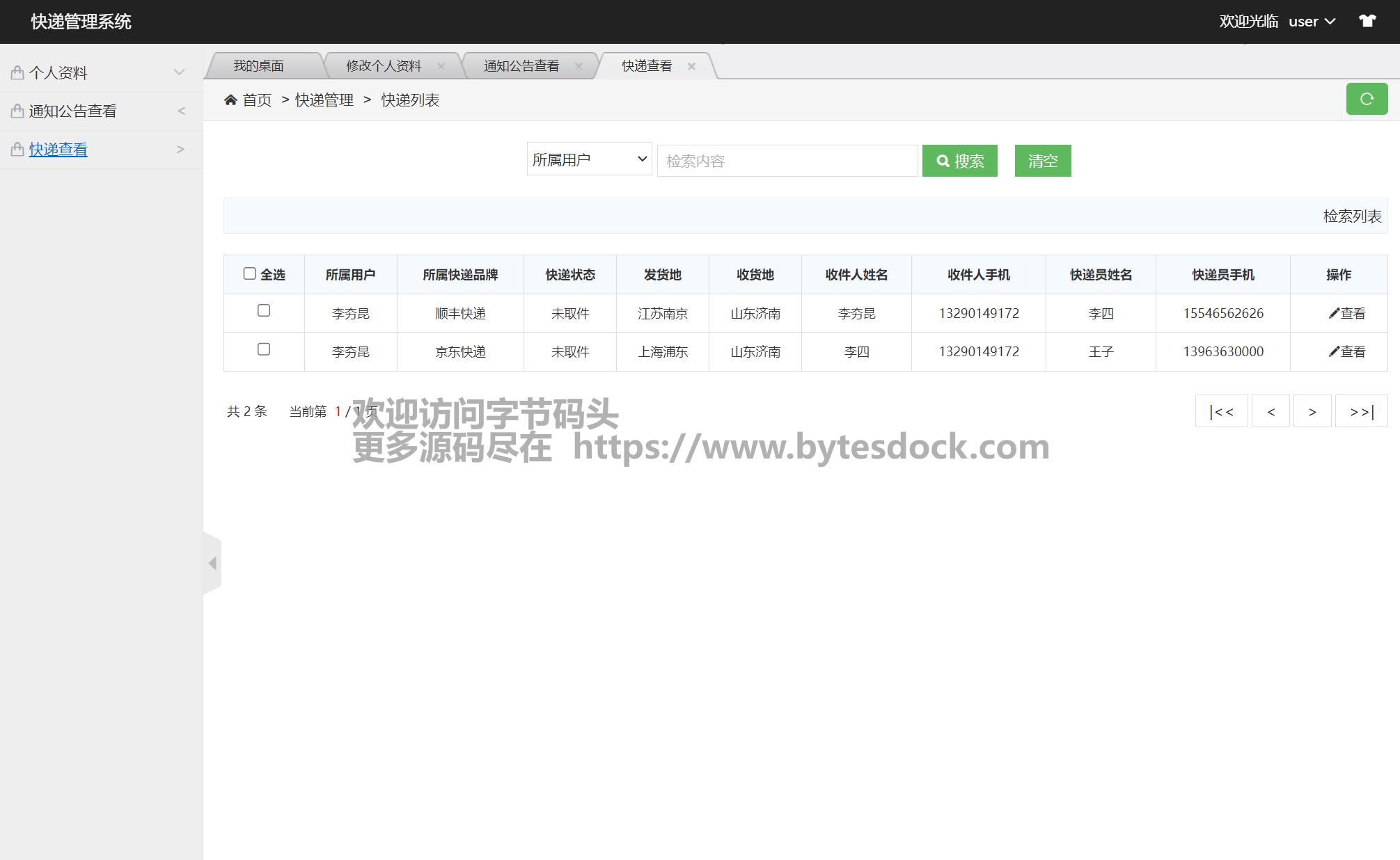Click the 清空 clear button
1400x860 pixels.
[x=1042, y=161]
